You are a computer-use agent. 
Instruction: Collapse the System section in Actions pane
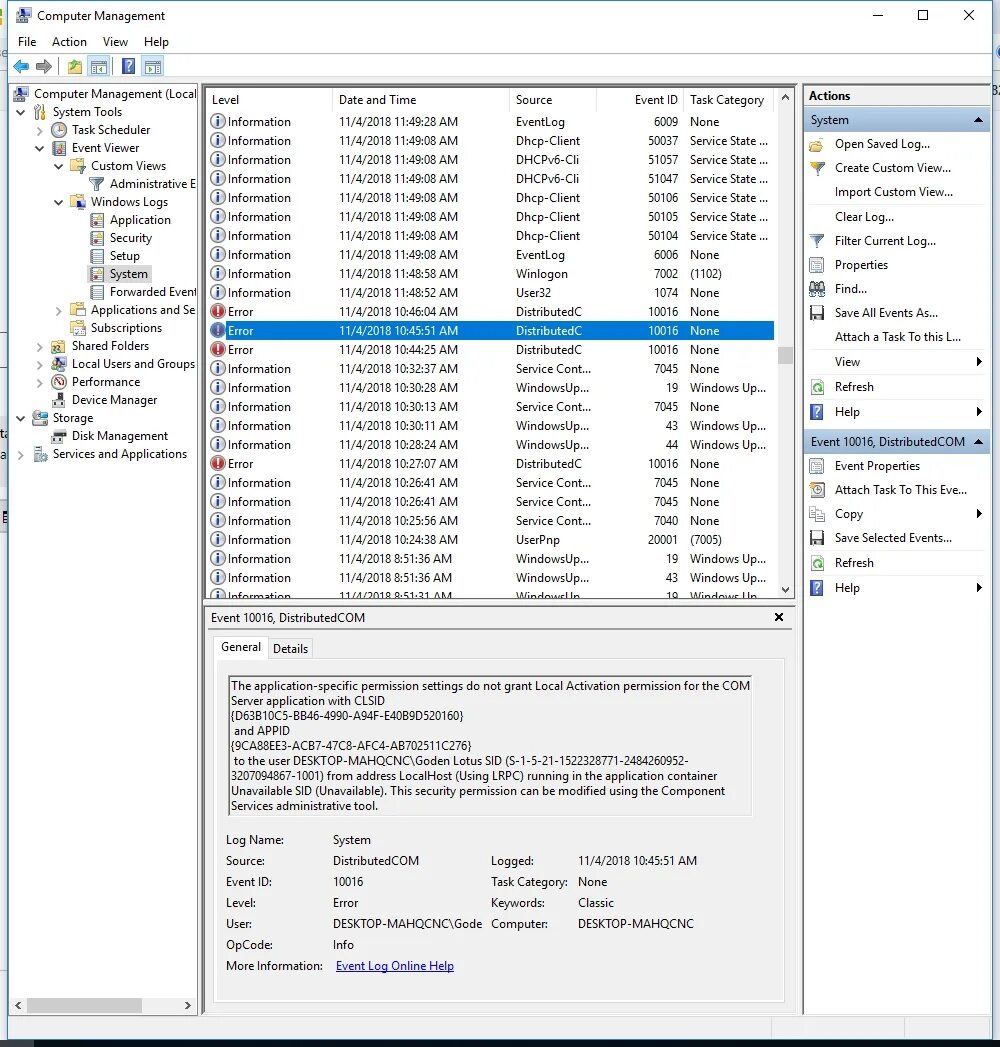tap(978, 120)
